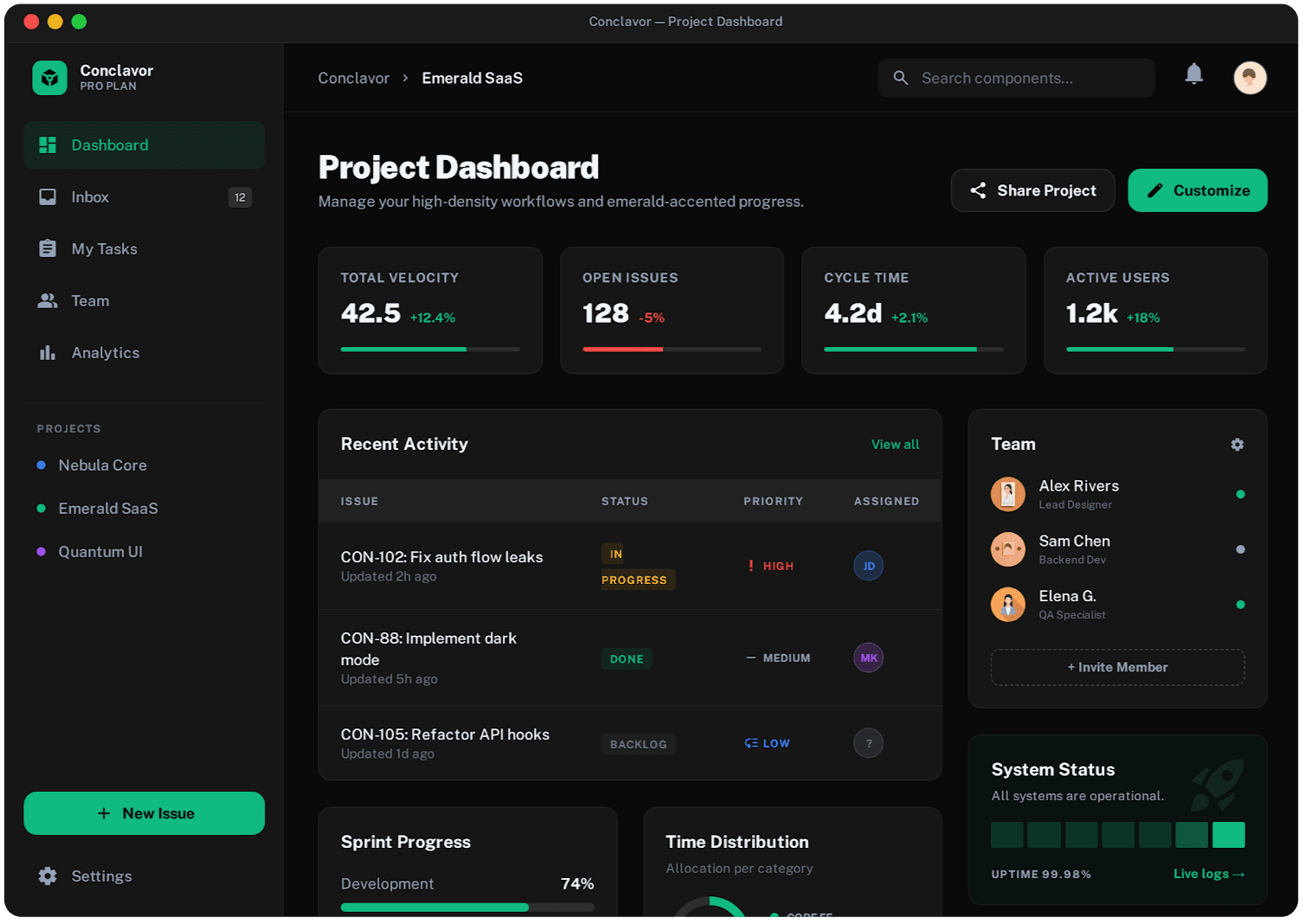Click the View all link in Recent Activity
1304x924 pixels.
coord(895,444)
